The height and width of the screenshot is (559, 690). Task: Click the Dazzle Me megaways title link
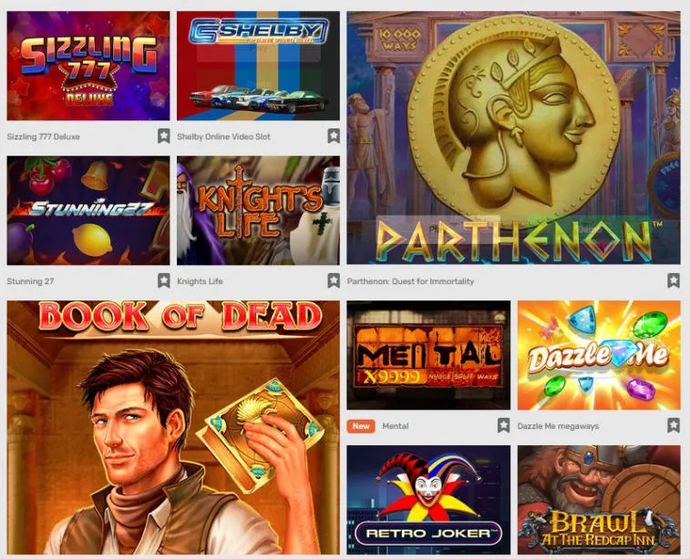pos(558,426)
